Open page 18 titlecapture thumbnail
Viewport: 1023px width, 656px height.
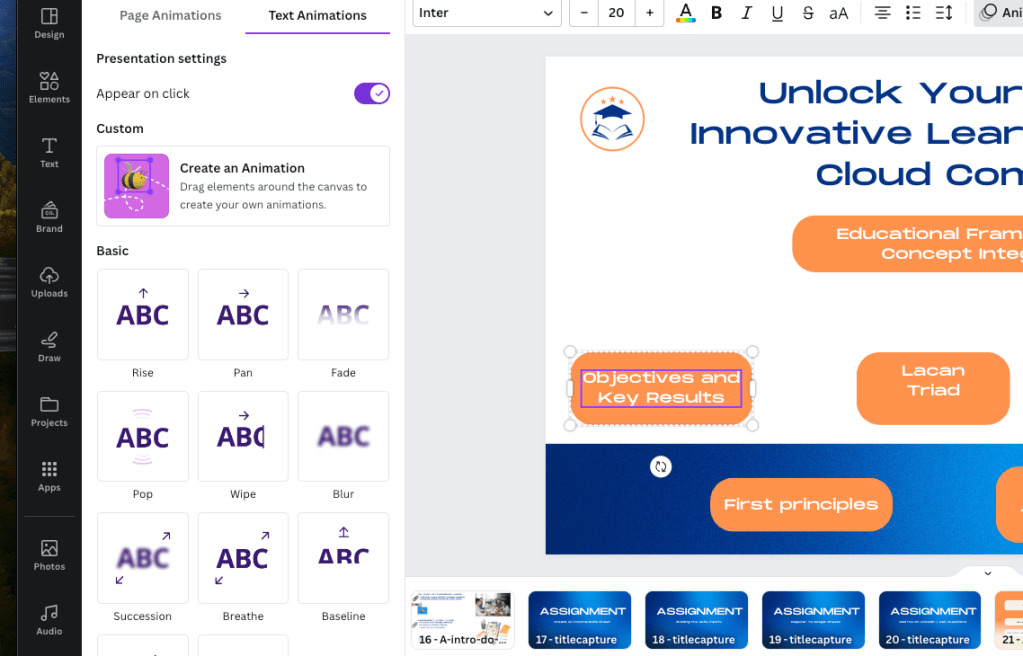pos(696,620)
